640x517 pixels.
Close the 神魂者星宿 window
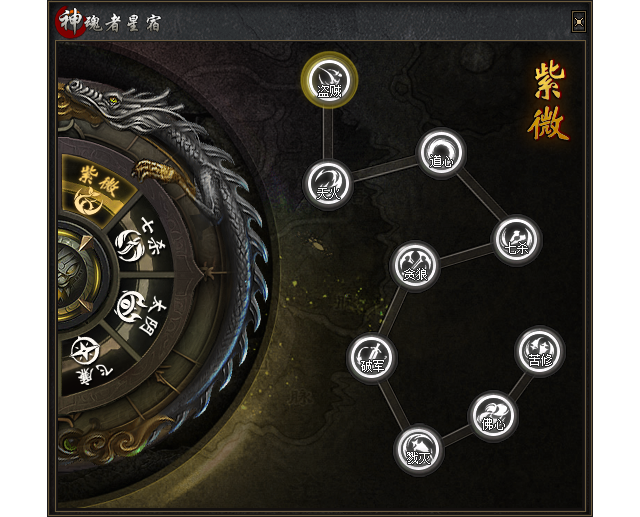(x=579, y=22)
